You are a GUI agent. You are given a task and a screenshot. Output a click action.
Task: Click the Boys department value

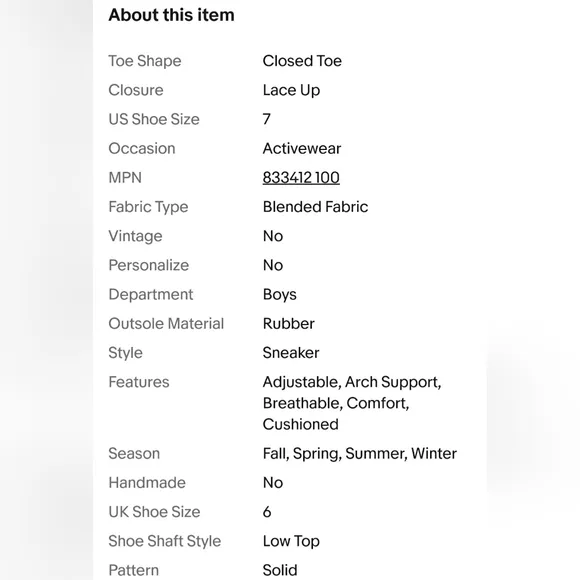279,295
